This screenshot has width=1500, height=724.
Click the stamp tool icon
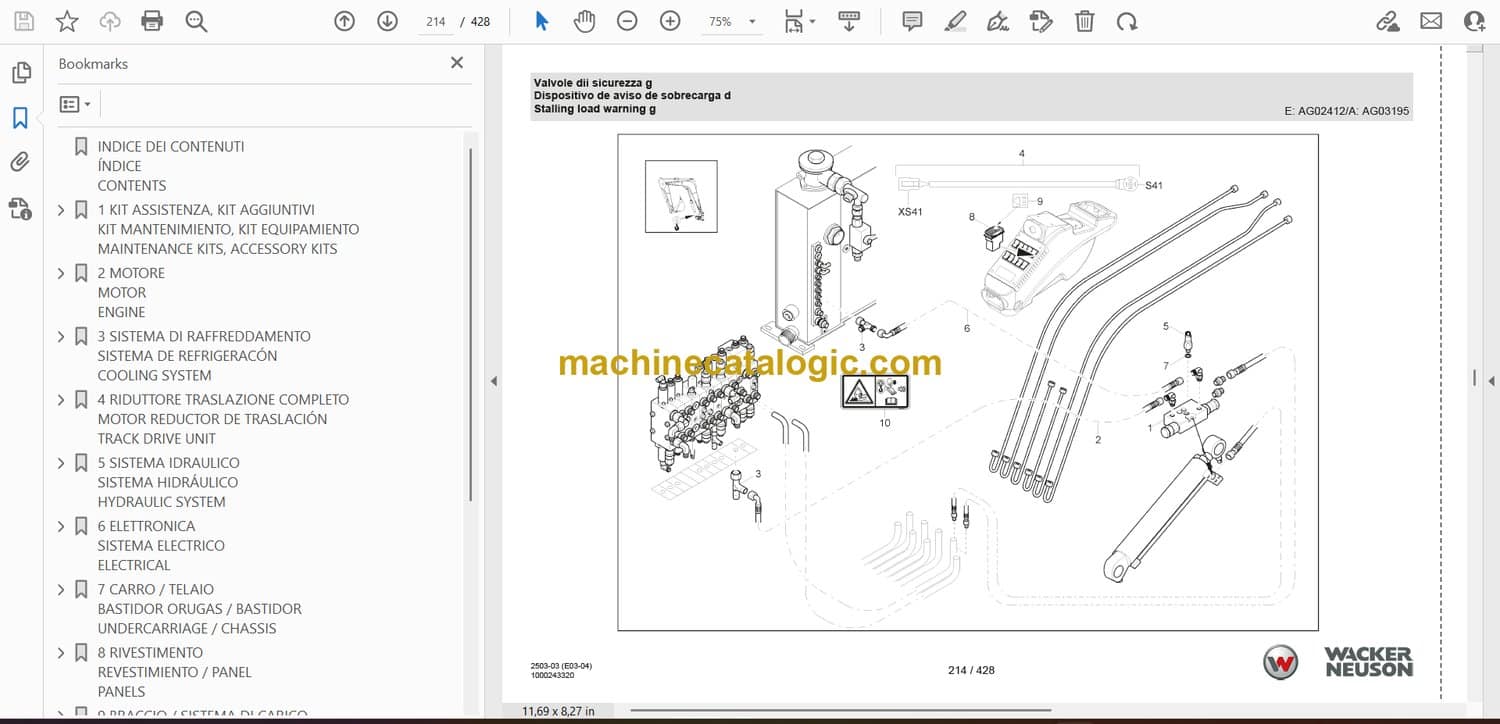point(1041,21)
